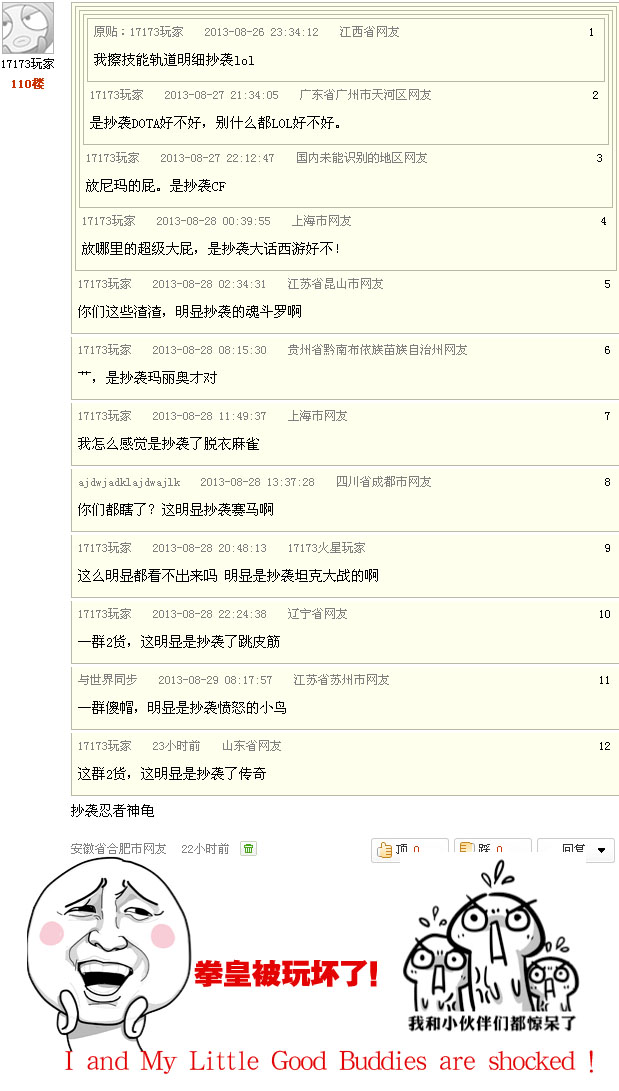Click the original post 我擦技能轨道明细抄袭lol
The height and width of the screenshot is (1091, 619).
pyautogui.click(x=174, y=60)
